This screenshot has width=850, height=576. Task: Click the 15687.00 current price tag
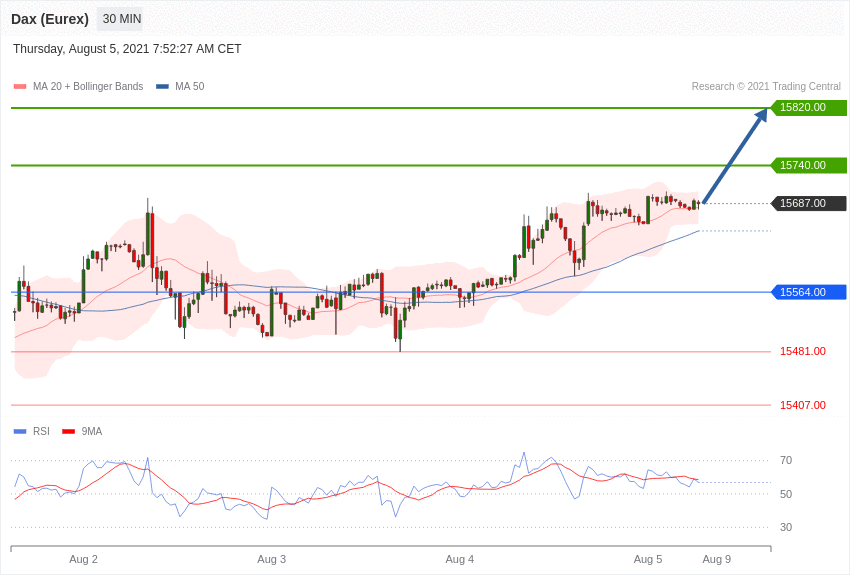click(808, 203)
